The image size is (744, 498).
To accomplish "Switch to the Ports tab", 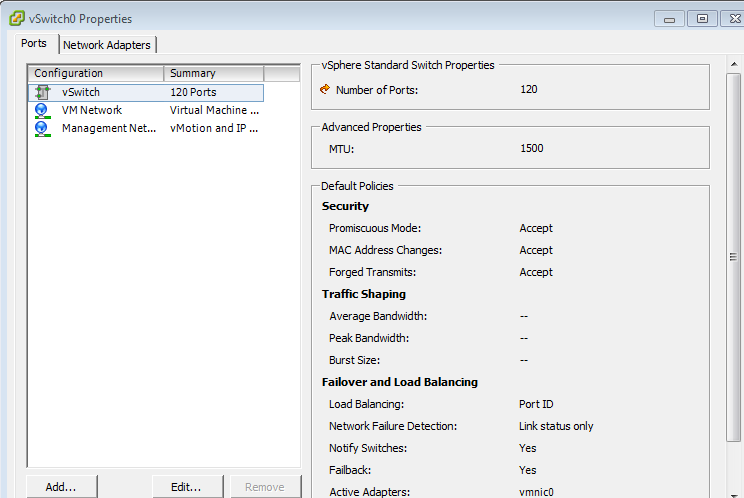I will (34, 43).
